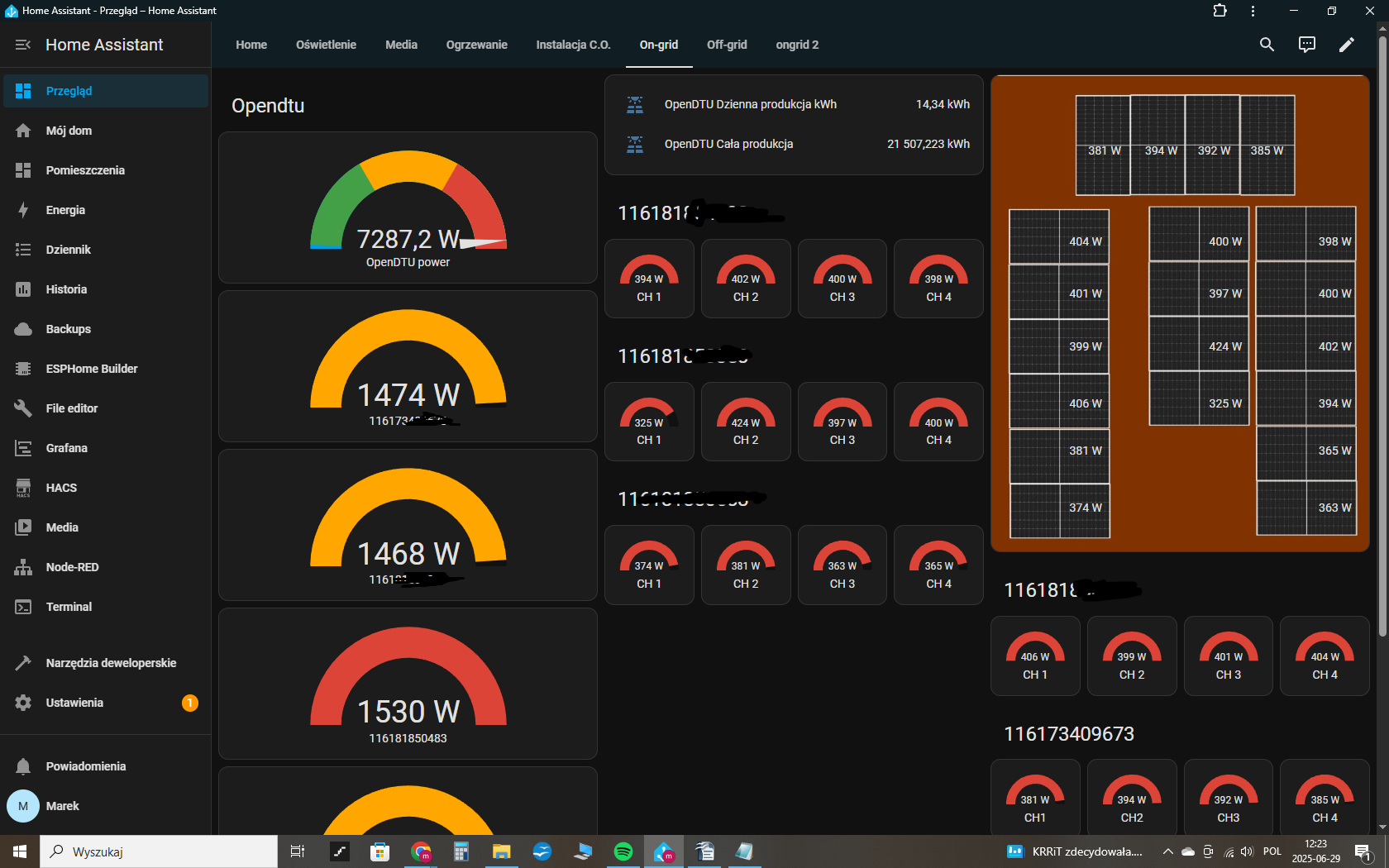The width and height of the screenshot is (1389, 868).
Task: Switch to the ongrid 2 tab
Action: [797, 45]
